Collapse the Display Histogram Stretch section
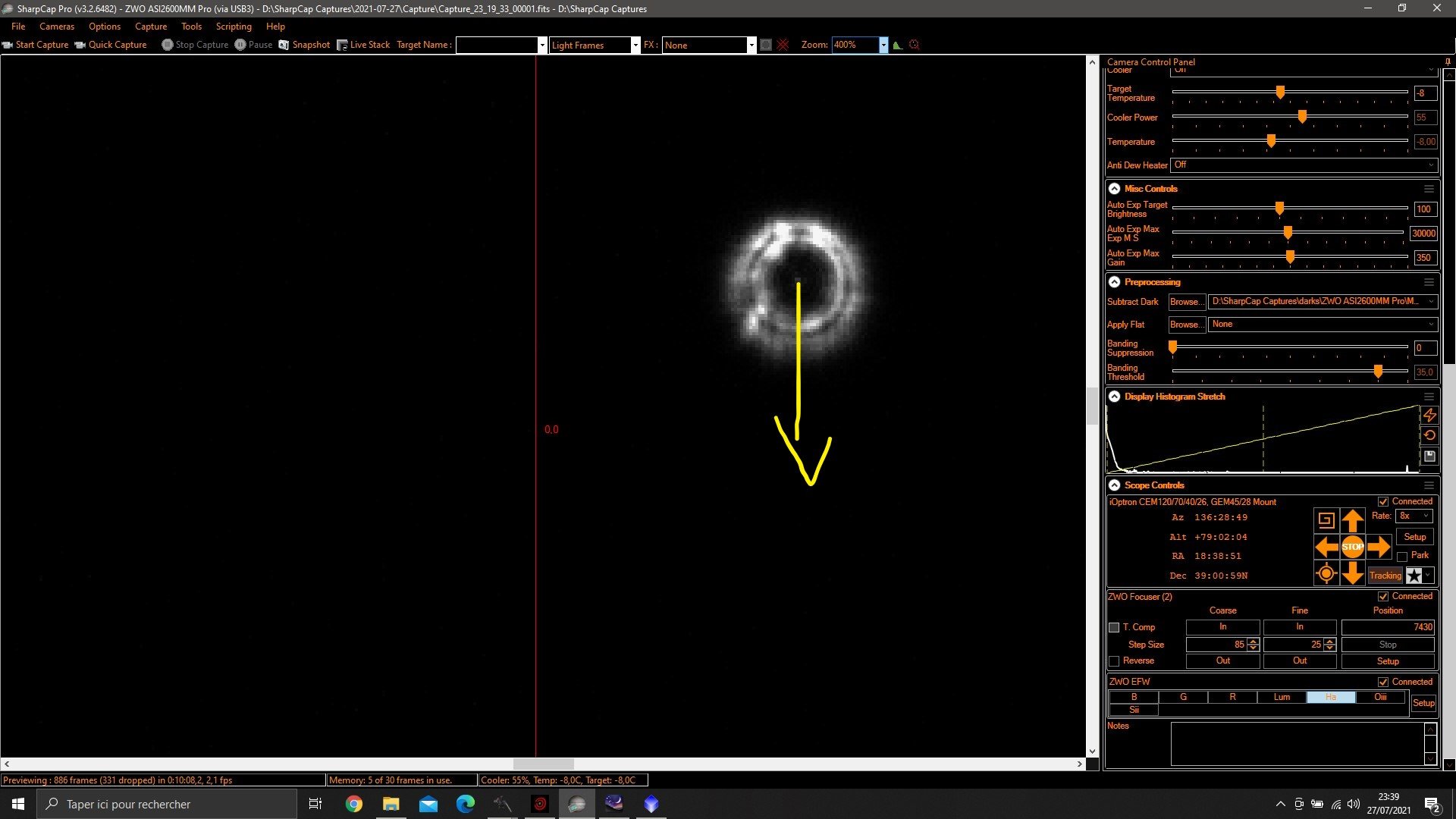The height and width of the screenshot is (819, 1456). click(1114, 397)
